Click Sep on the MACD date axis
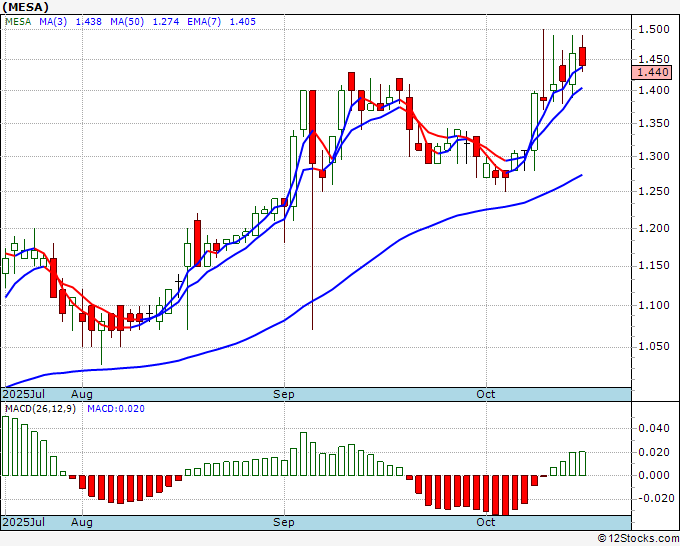Image resolution: width=680 pixels, height=546 pixels. click(x=284, y=522)
